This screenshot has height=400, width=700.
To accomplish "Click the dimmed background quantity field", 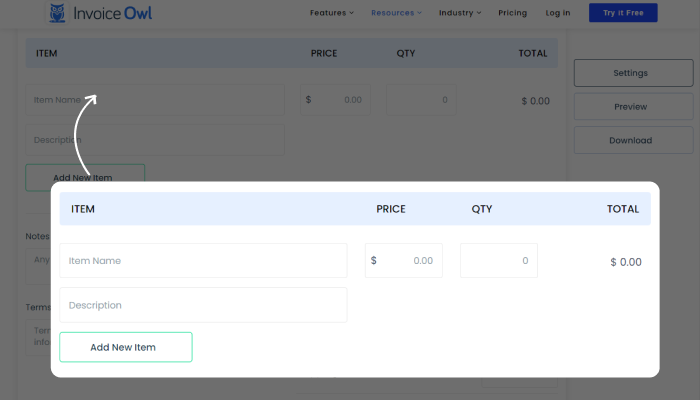I will click(421, 100).
